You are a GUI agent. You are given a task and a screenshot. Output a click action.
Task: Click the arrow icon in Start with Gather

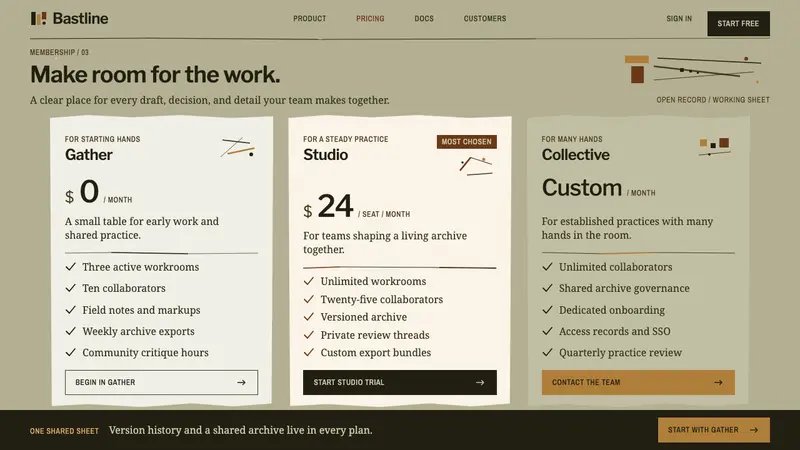754,430
